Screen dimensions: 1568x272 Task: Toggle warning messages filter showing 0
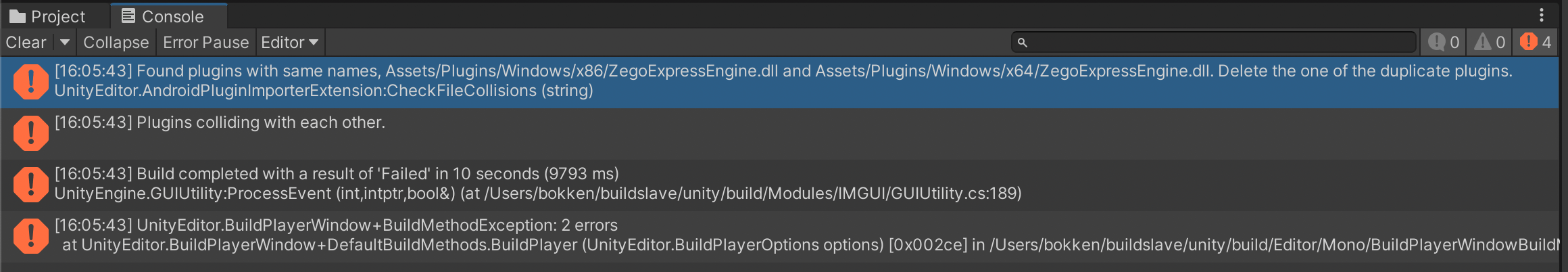[1490, 43]
